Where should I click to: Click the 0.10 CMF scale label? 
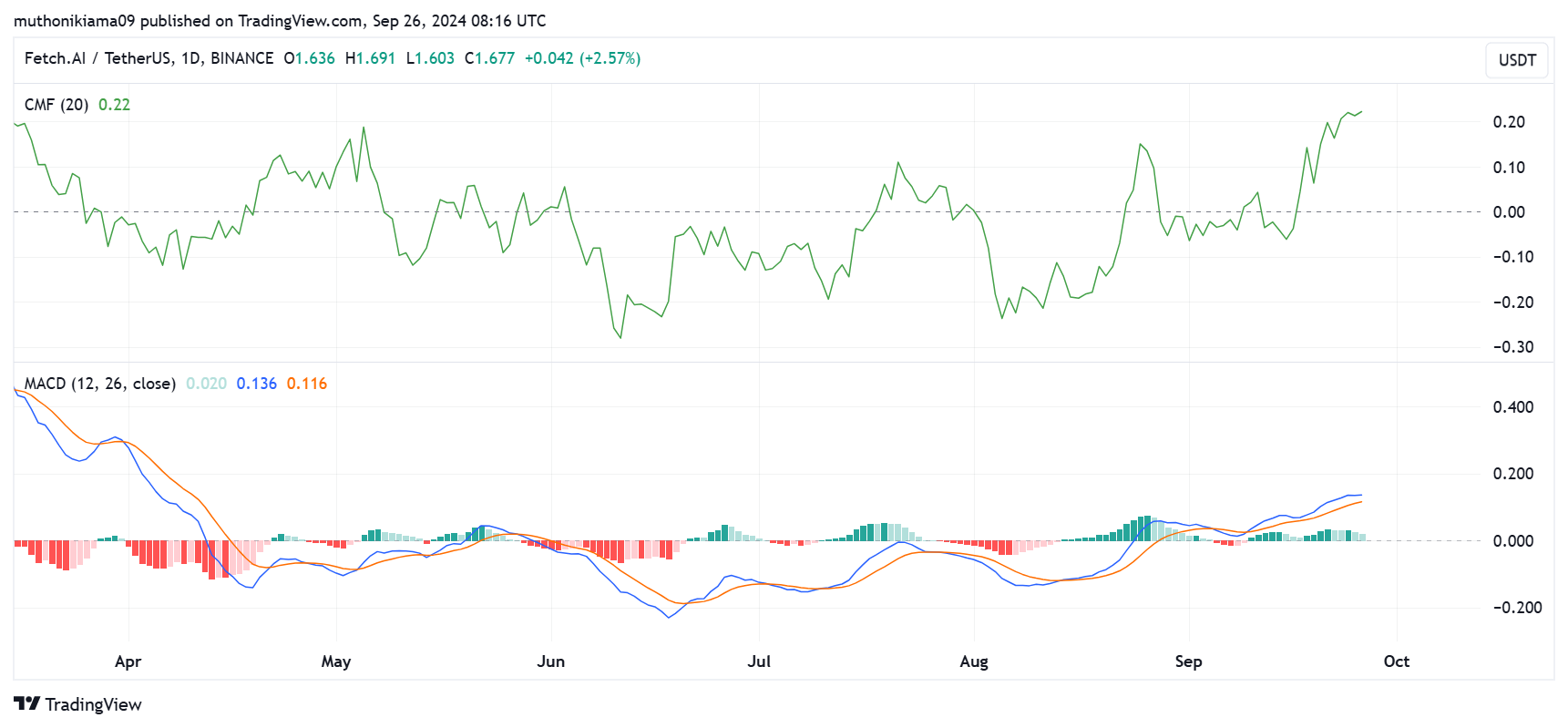click(1509, 168)
